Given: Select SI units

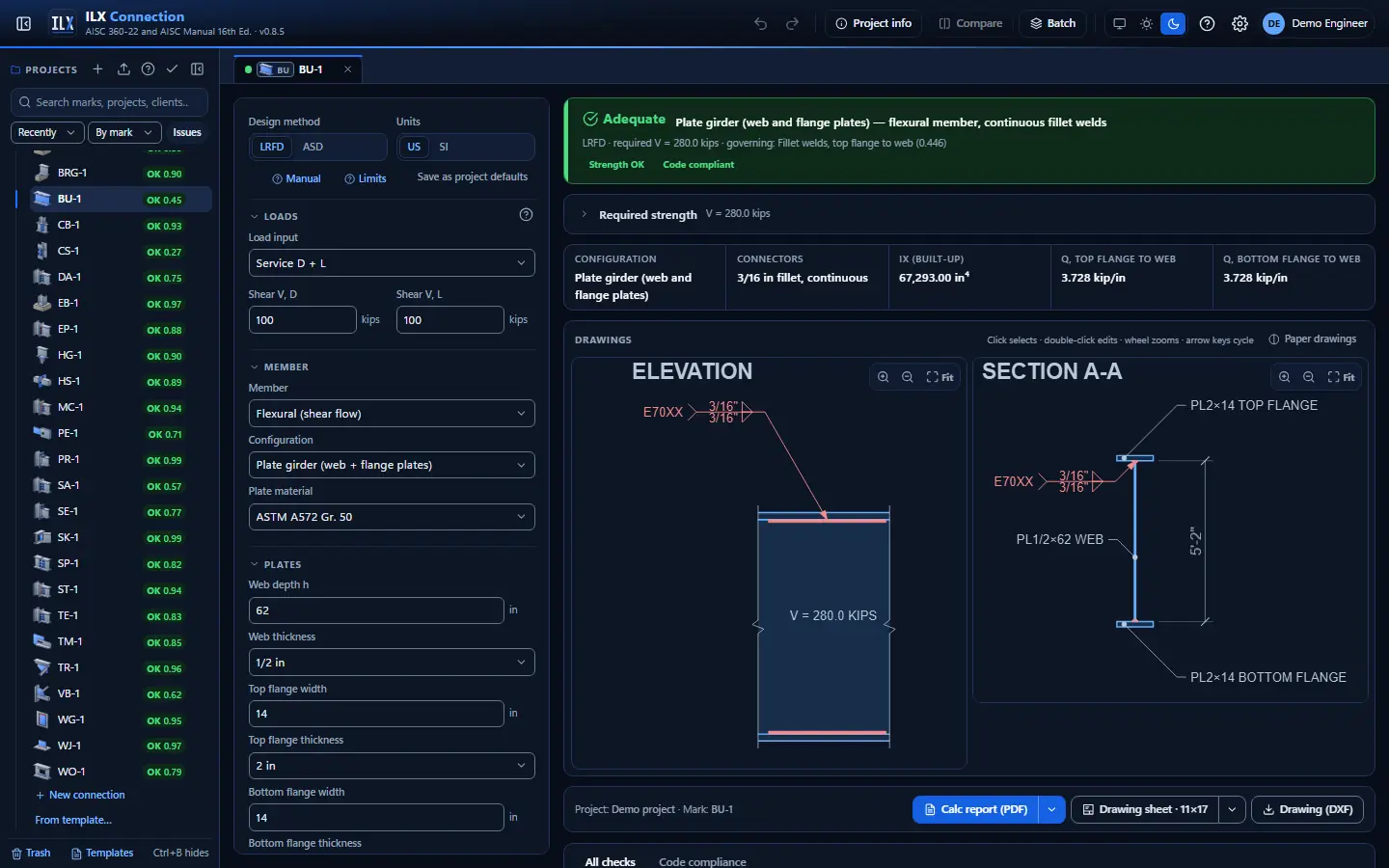Looking at the screenshot, I should click(444, 147).
